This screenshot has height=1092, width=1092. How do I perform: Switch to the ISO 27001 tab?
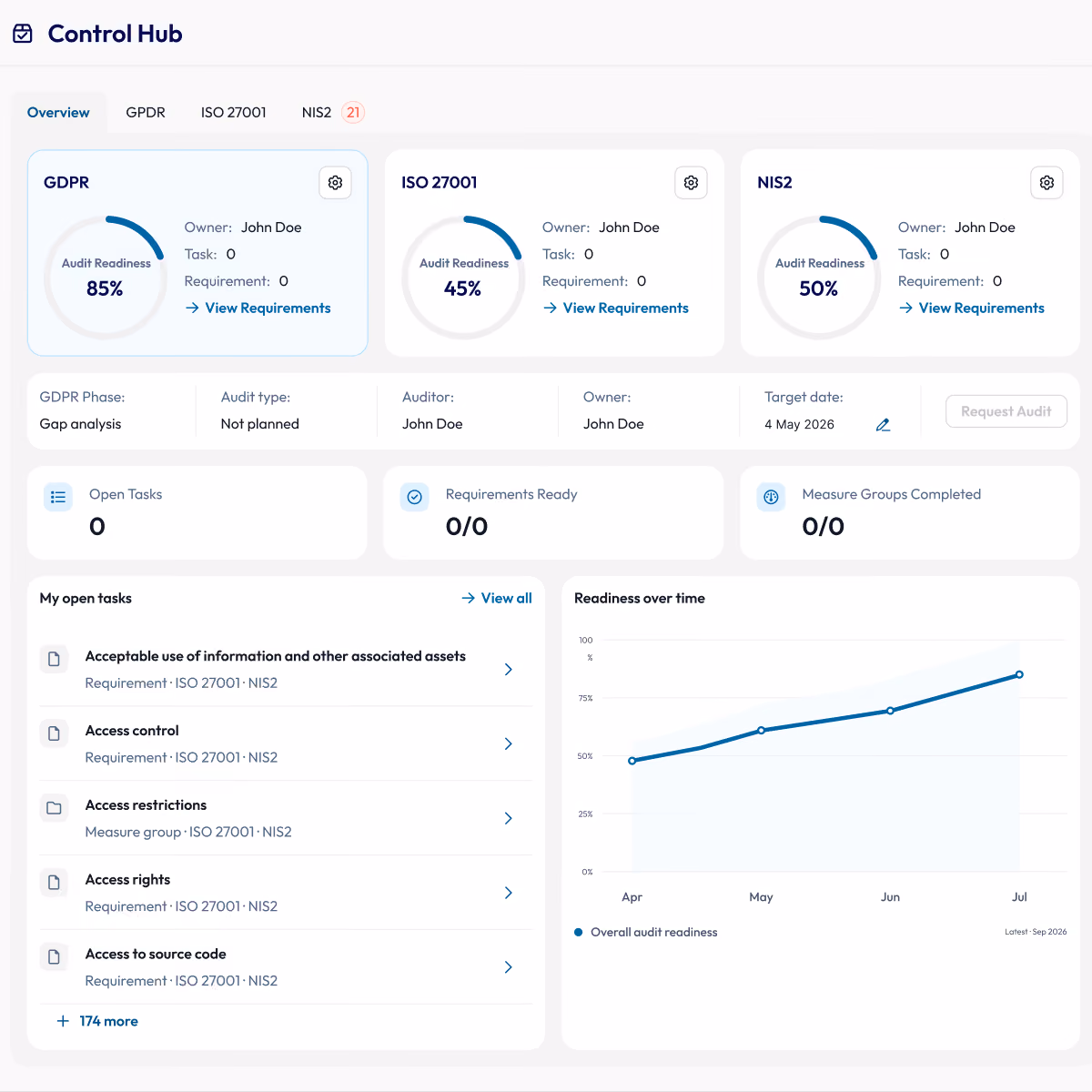click(x=234, y=113)
